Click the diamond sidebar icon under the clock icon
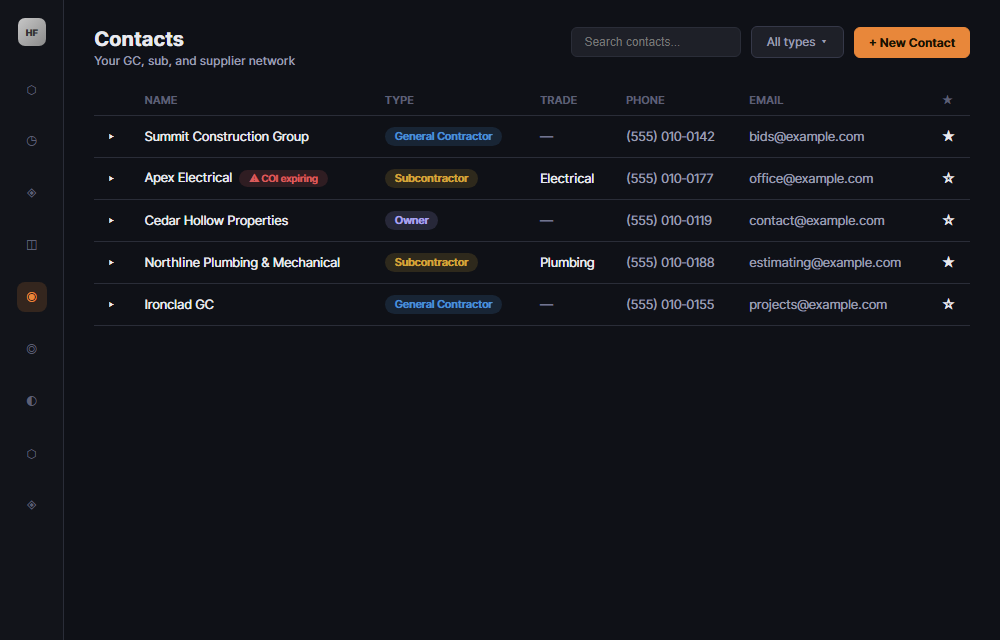The image size is (1000, 640). (x=32, y=193)
